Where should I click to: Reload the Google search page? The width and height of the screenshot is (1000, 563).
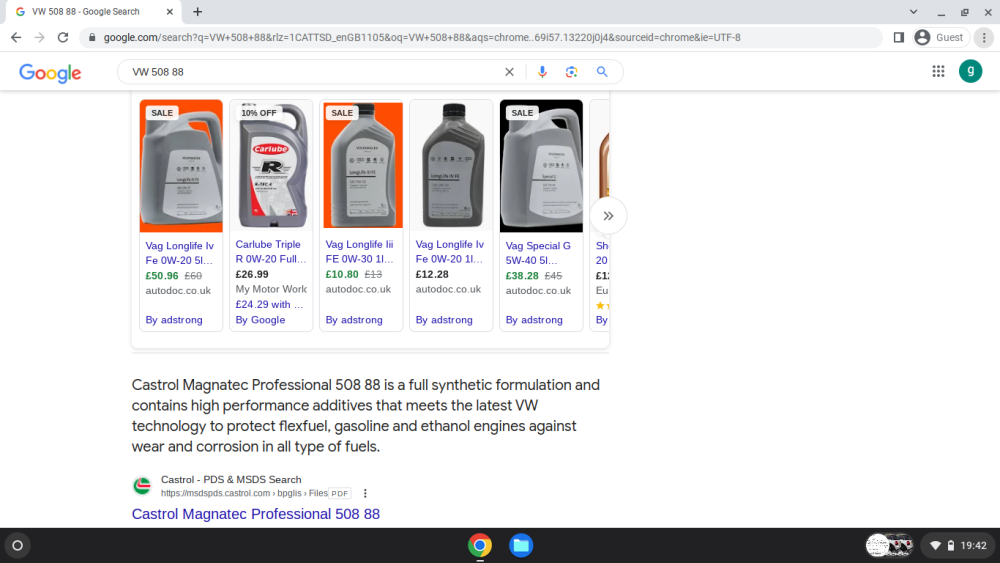point(62,38)
